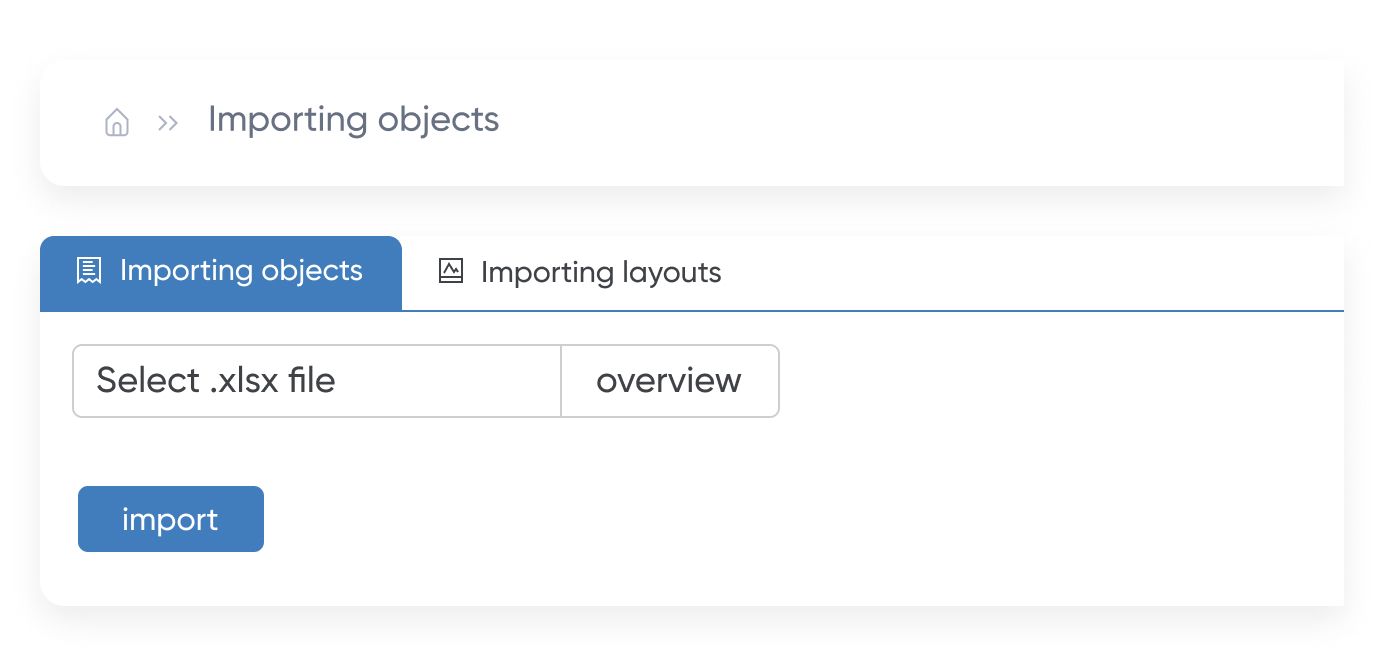Screen dimensions: 1379x655
Task: Click the small icon left of Importing layouts
Action: [x=451, y=271]
